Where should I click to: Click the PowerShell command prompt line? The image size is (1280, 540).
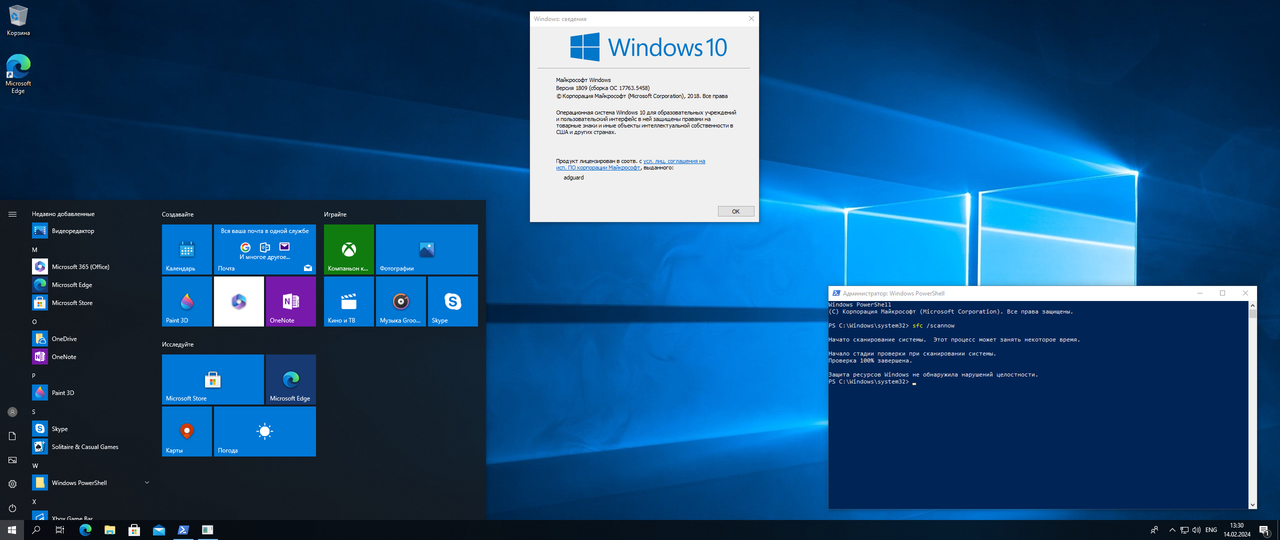pyautogui.click(x=870, y=382)
